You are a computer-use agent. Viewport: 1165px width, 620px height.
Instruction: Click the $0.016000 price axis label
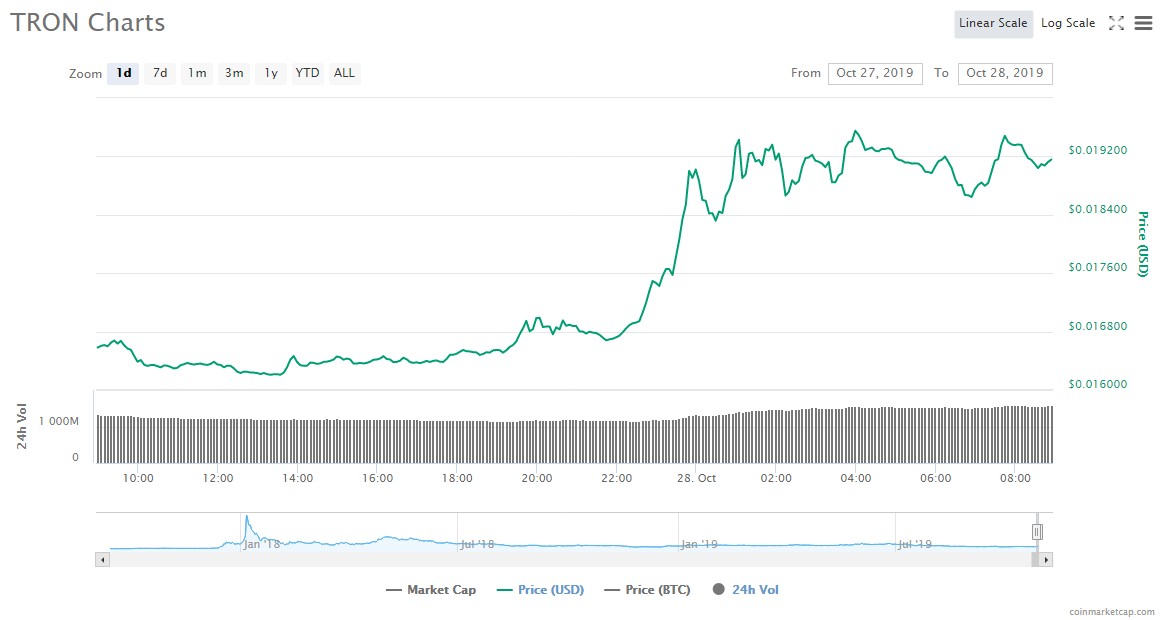pyautogui.click(x=1097, y=384)
